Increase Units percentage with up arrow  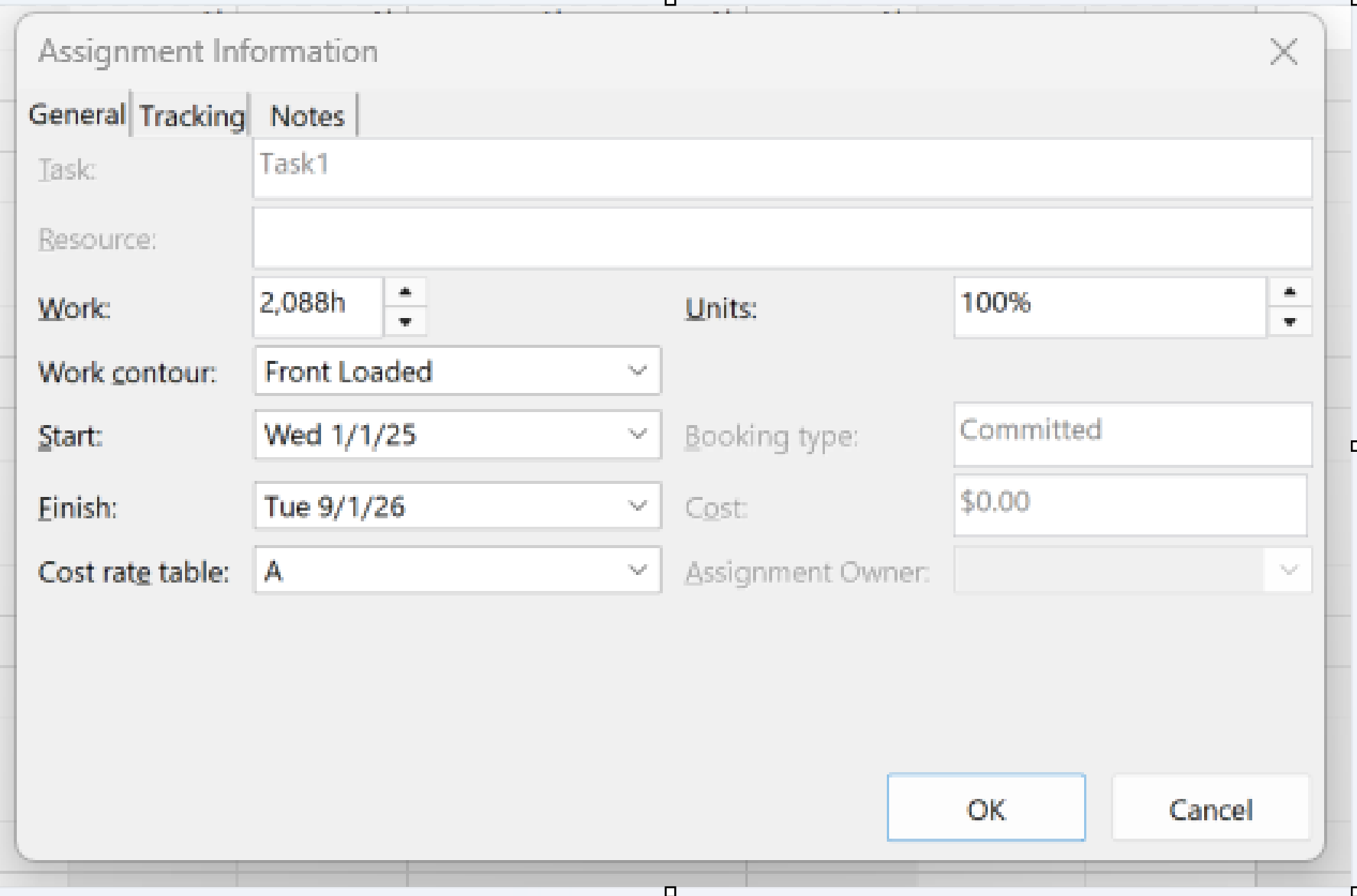1289,292
